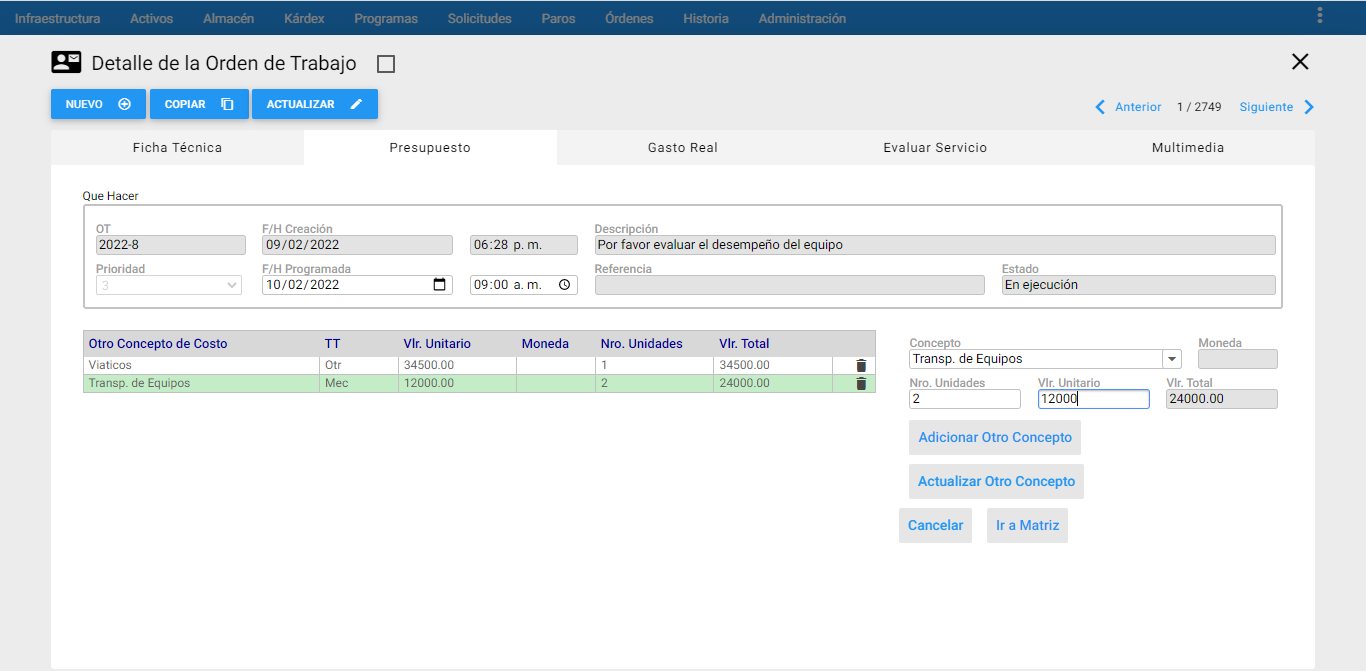1366x671 pixels.
Task: Click the Nro. Unidades input field
Action: pos(965,399)
